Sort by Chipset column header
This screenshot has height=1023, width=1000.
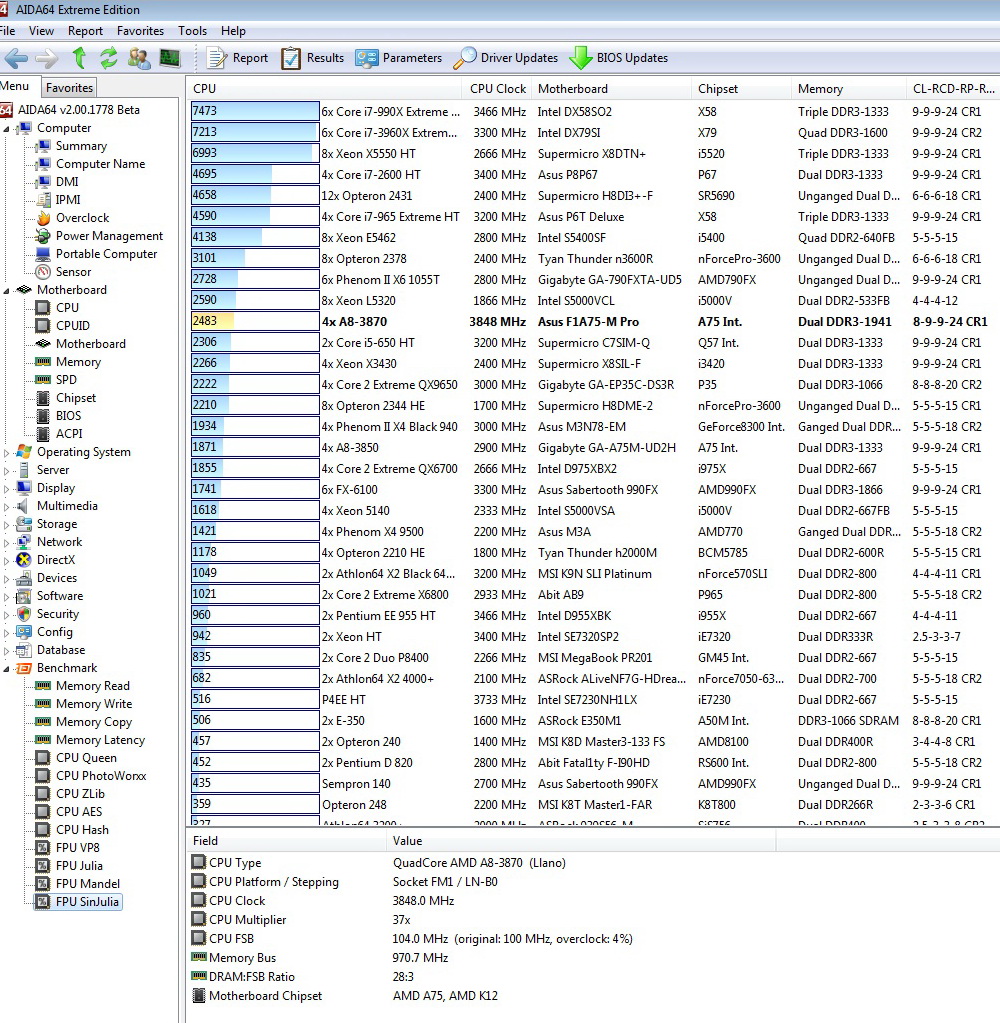[x=740, y=89]
